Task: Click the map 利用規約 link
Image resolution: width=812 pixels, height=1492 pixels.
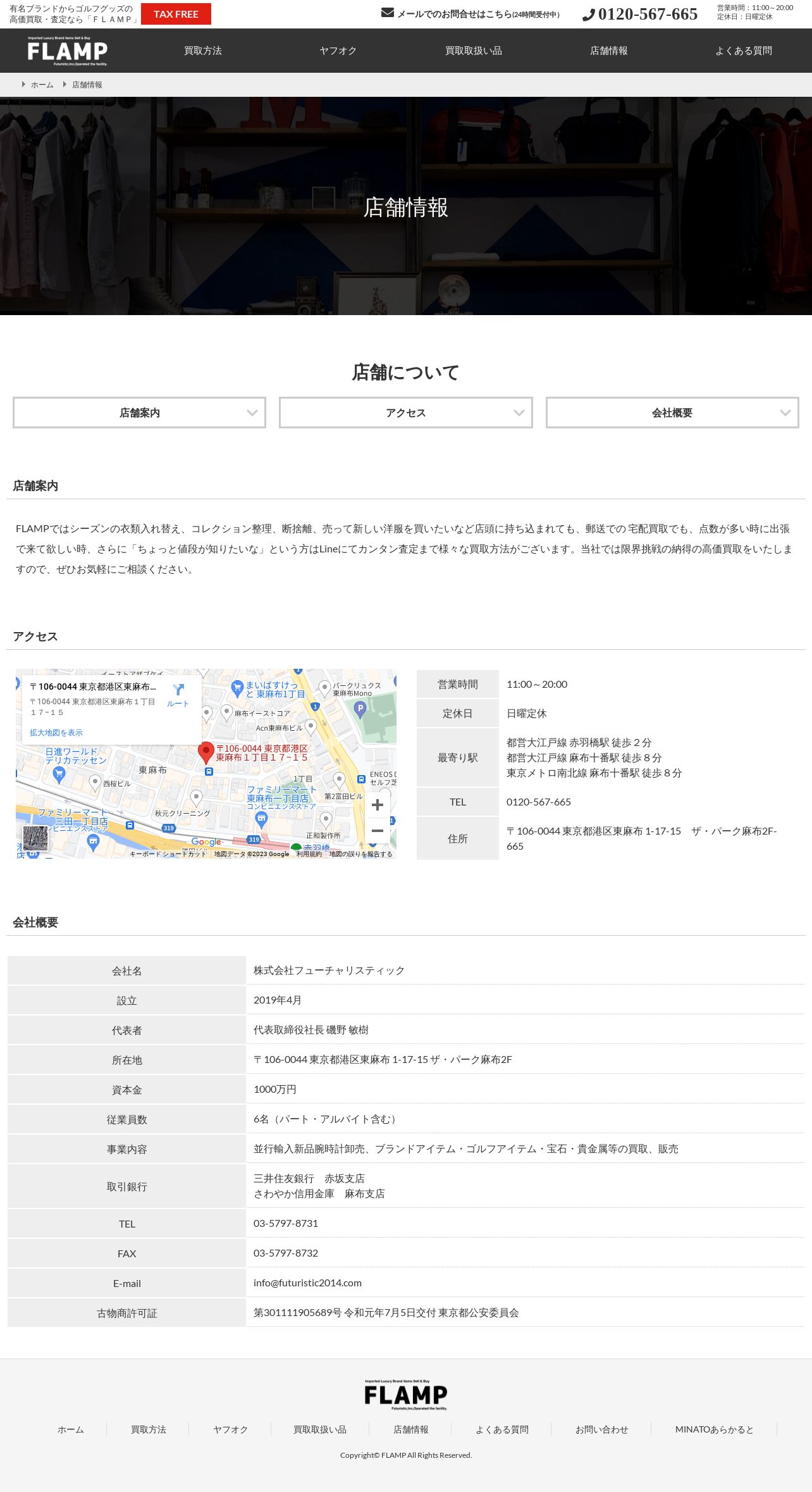Action: [x=309, y=854]
